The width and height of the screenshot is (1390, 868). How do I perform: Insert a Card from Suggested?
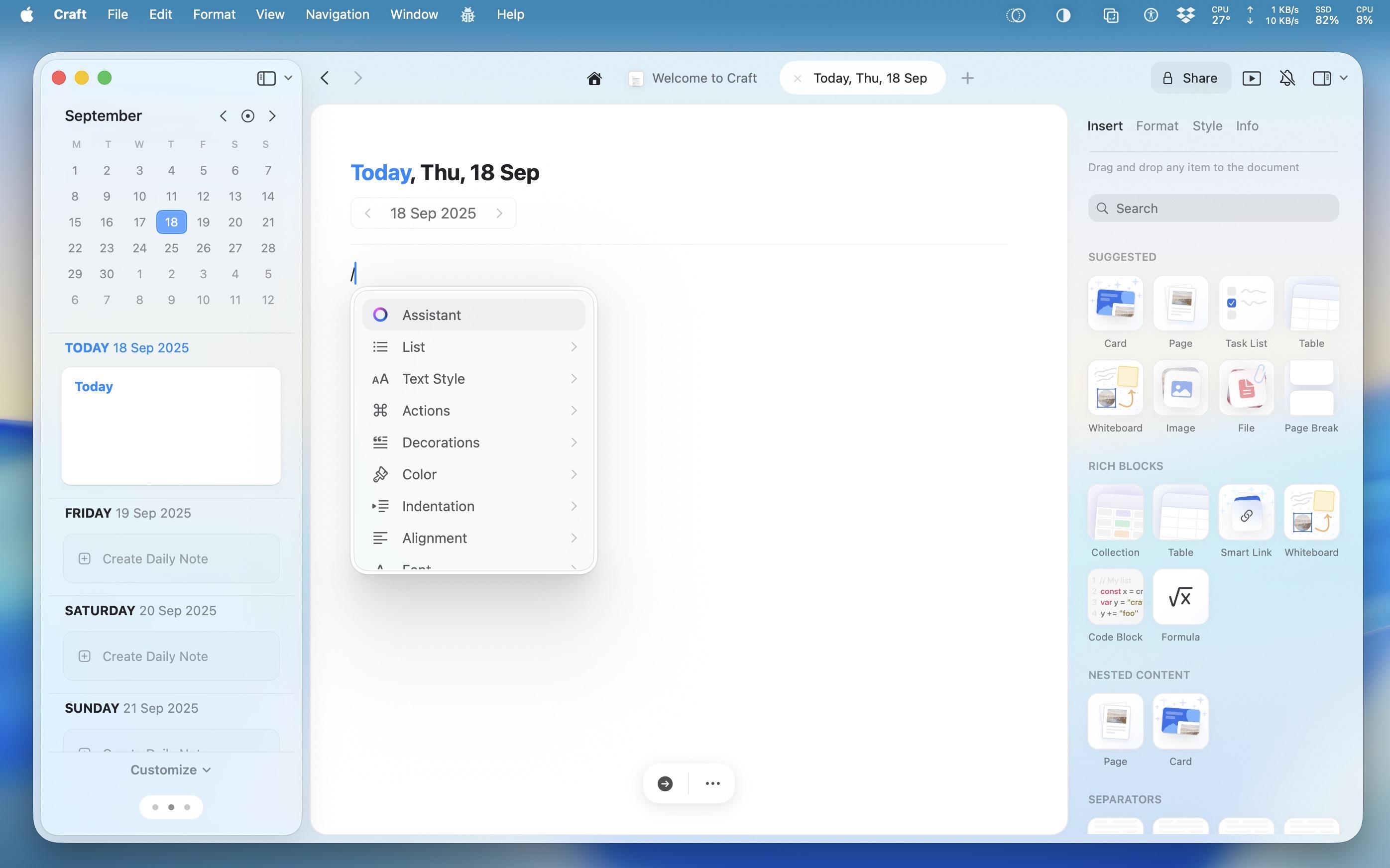point(1115,303)
